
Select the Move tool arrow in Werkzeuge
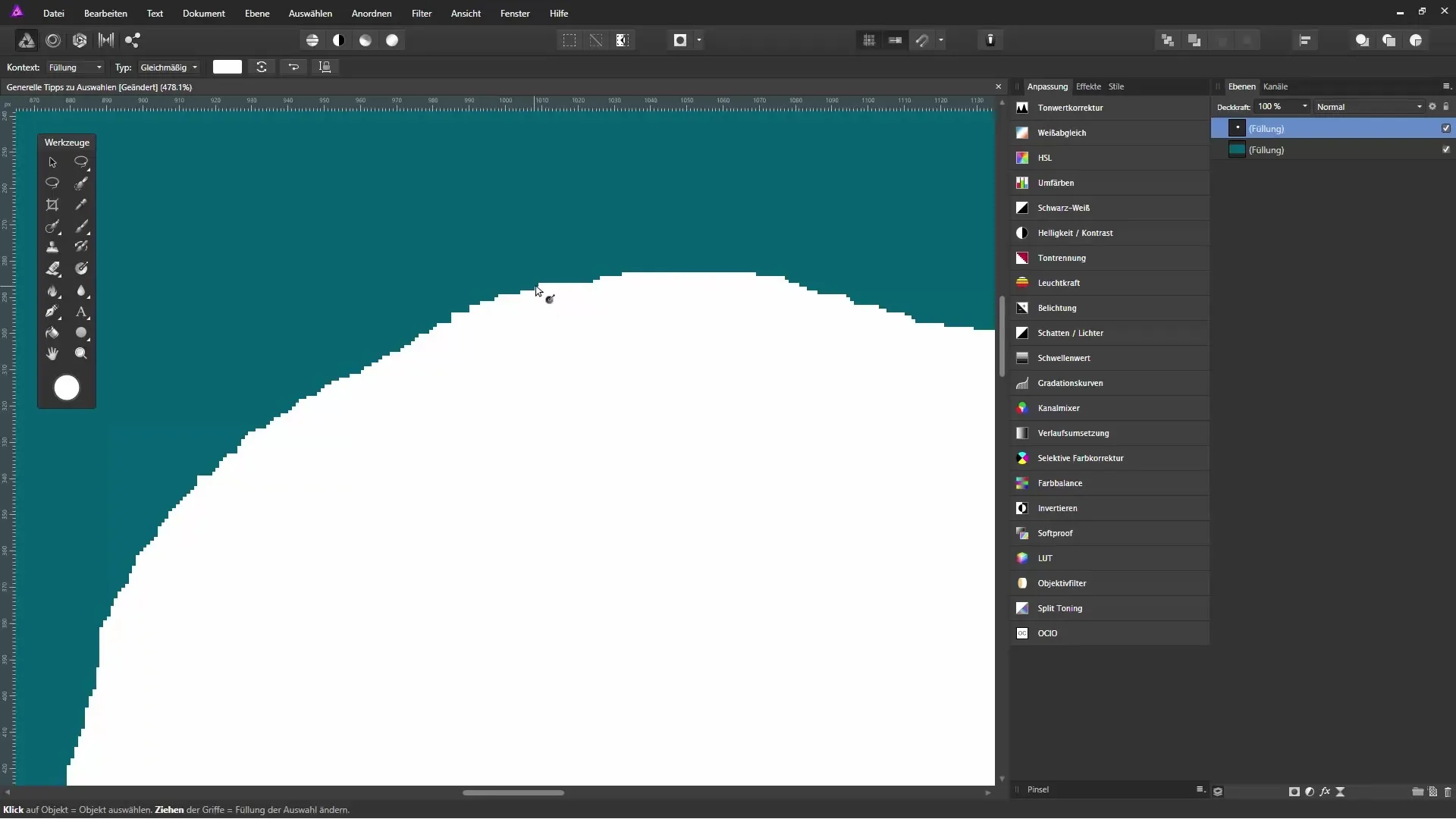[x=52, y=162]
